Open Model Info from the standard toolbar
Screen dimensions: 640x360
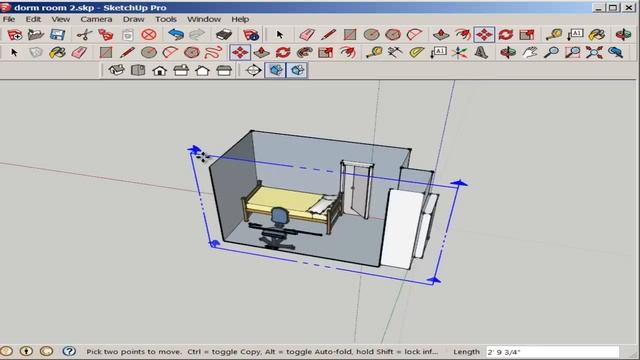(251, 35)
